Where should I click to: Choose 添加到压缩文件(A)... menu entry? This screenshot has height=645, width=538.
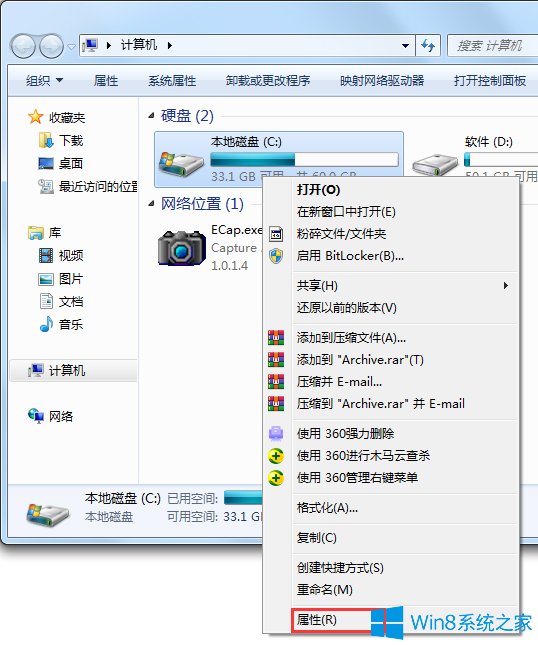pyautogui.click(x=391, y=338)
